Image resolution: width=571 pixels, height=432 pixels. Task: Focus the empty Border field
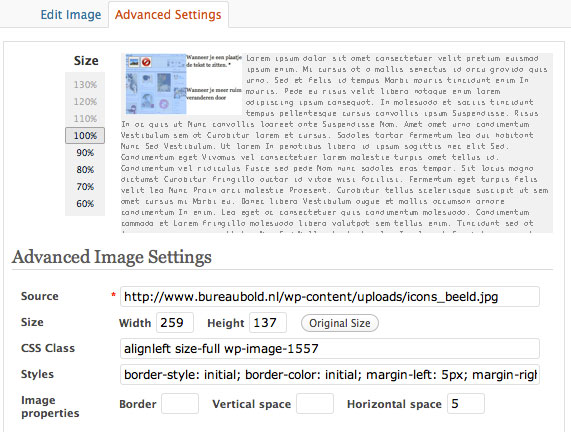pyautogui.click(x=180, y=404)
